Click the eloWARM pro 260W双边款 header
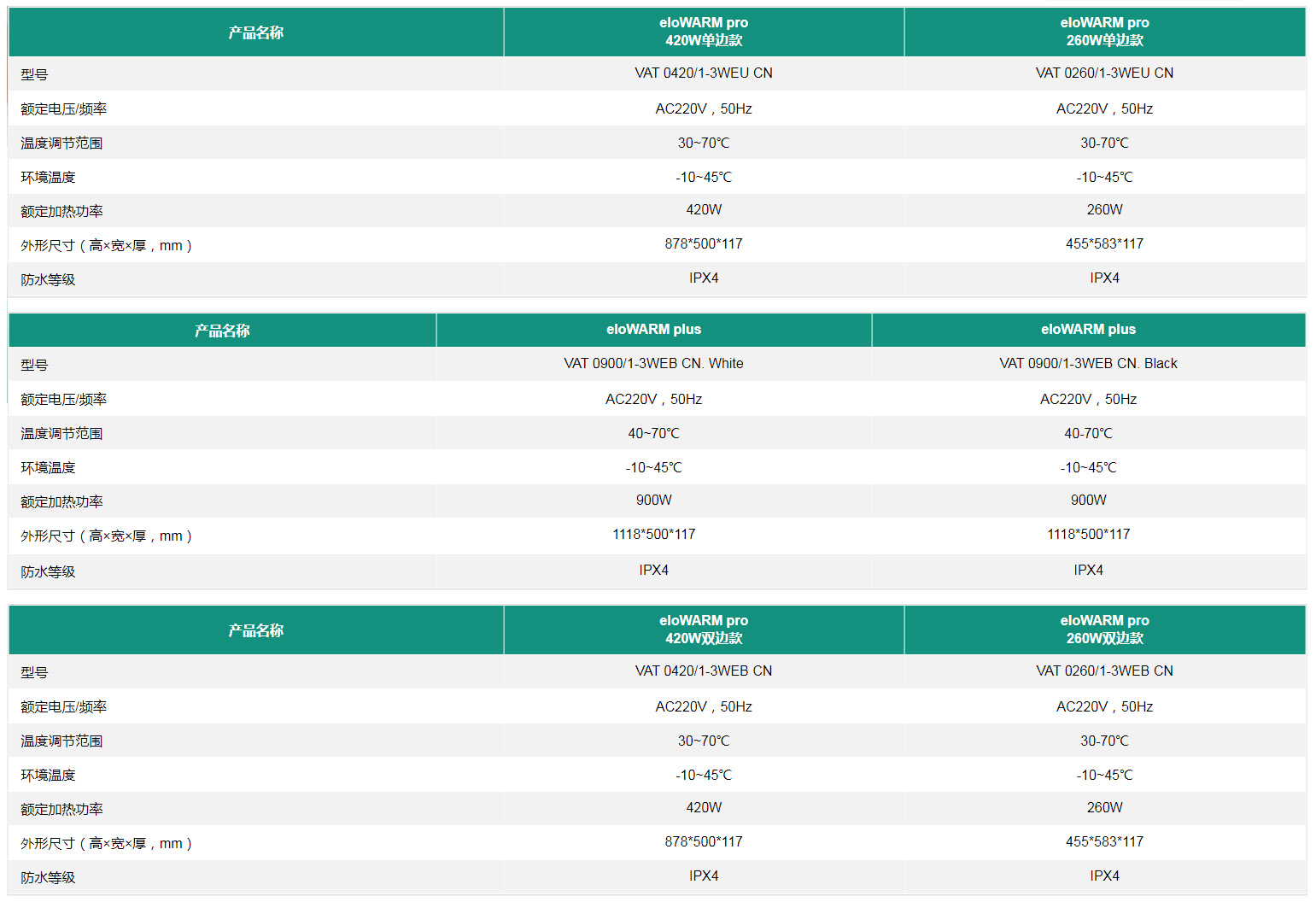This screenshot has width=1316, height=902. pyautogui.click(x=1104, y=630)
